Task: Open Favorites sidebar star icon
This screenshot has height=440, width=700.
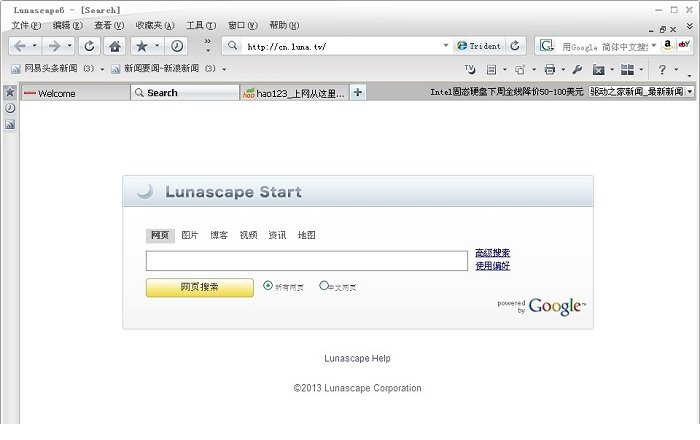Action: tap(10, 92)
